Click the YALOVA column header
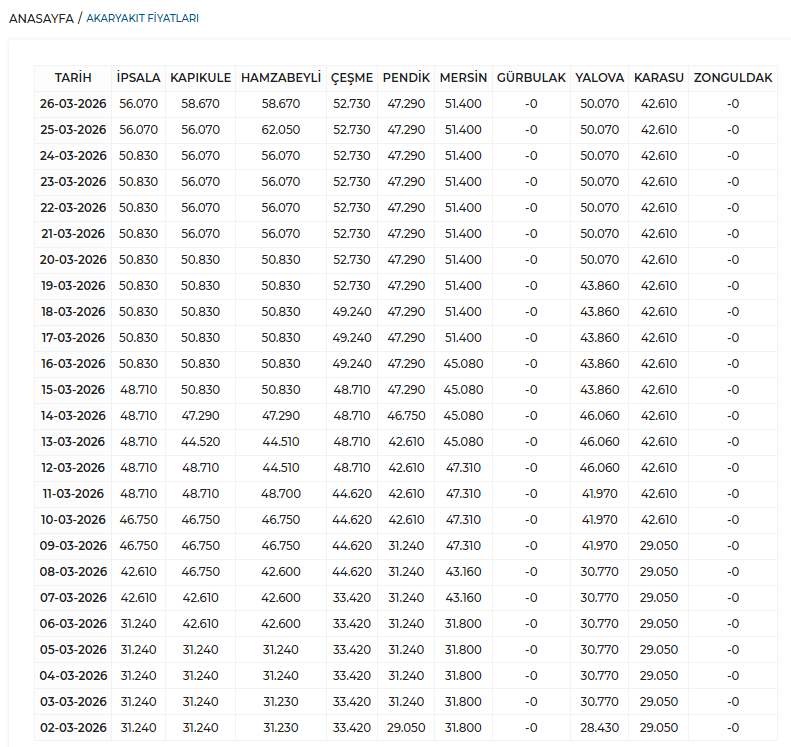 [600, 78]
